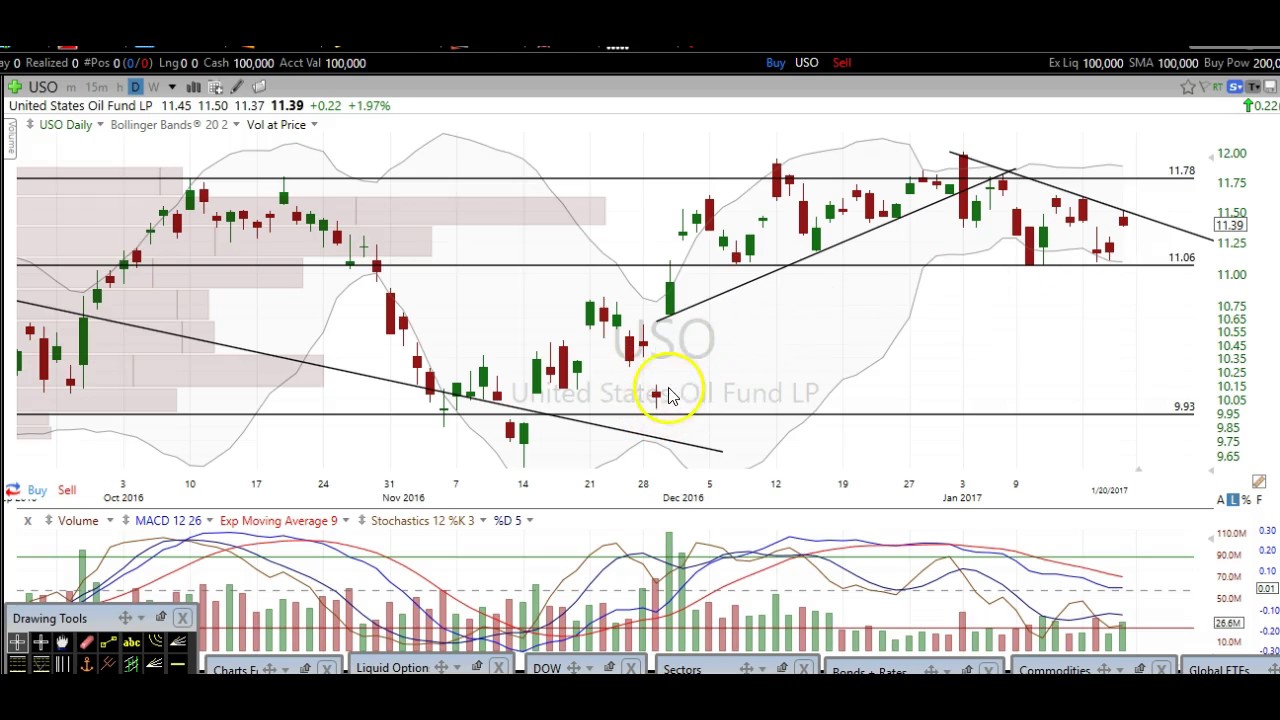Viewport: 1280px width, 720px height.
Task: Choose the abc text annotation tool
Action: [131, 642]
